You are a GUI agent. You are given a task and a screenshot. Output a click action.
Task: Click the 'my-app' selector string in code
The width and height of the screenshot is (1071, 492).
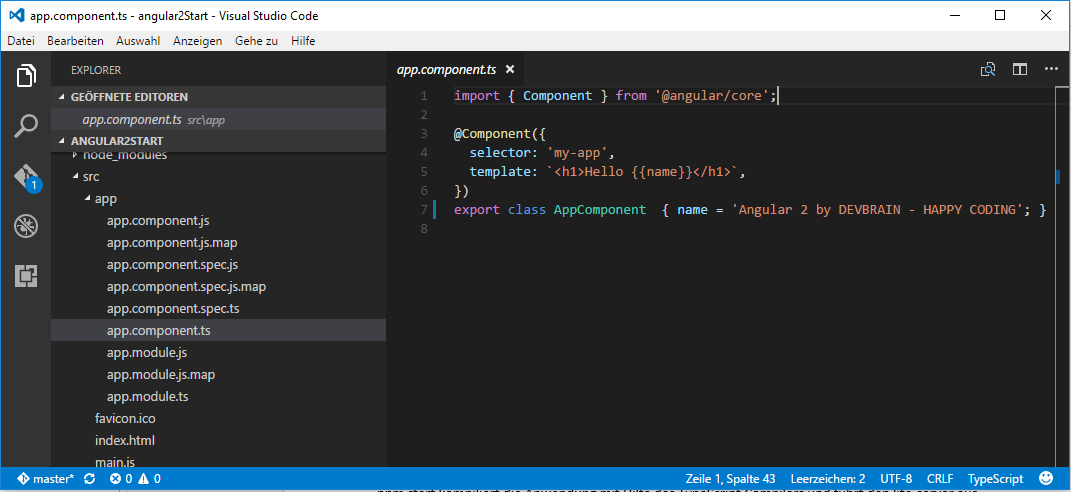coord(577,152)
